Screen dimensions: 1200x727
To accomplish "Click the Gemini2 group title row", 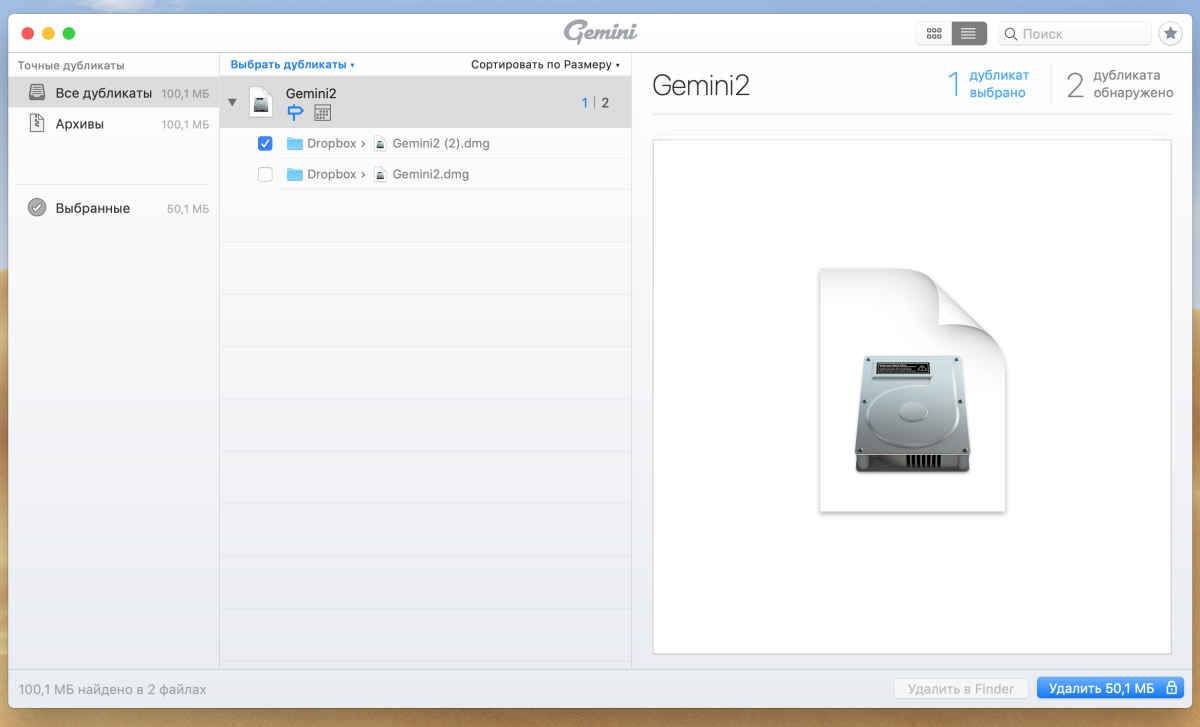I will 425,102.
